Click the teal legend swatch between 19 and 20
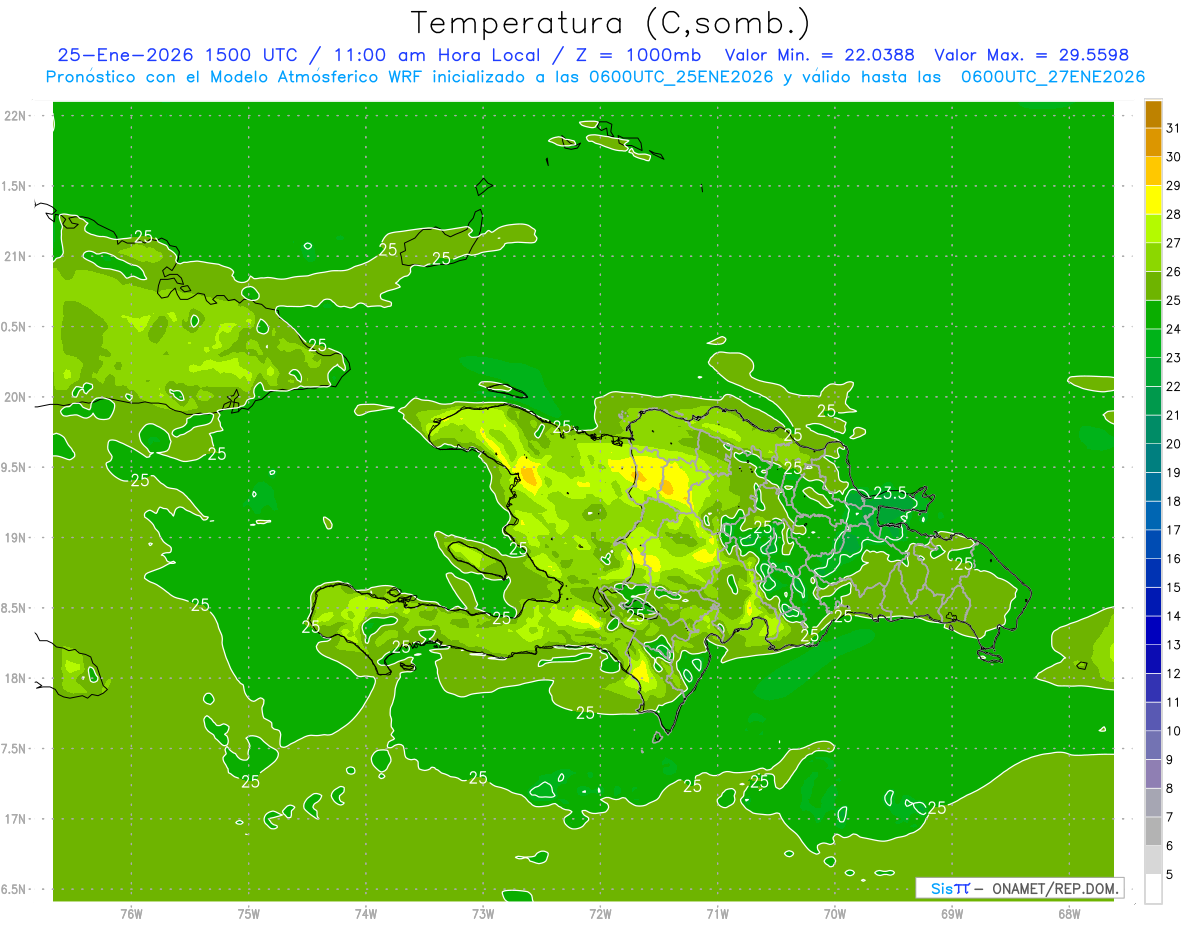Screen dimensions: 1200x927 (1153, 458)
